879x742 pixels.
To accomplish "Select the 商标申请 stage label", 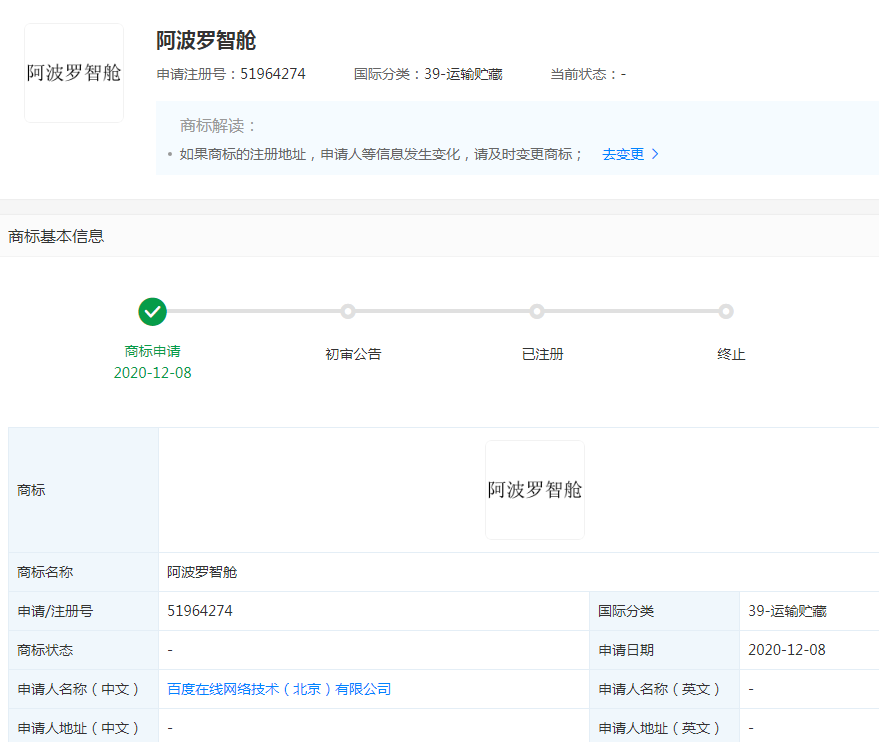I will pyautogui.click(x=152, y=354).
